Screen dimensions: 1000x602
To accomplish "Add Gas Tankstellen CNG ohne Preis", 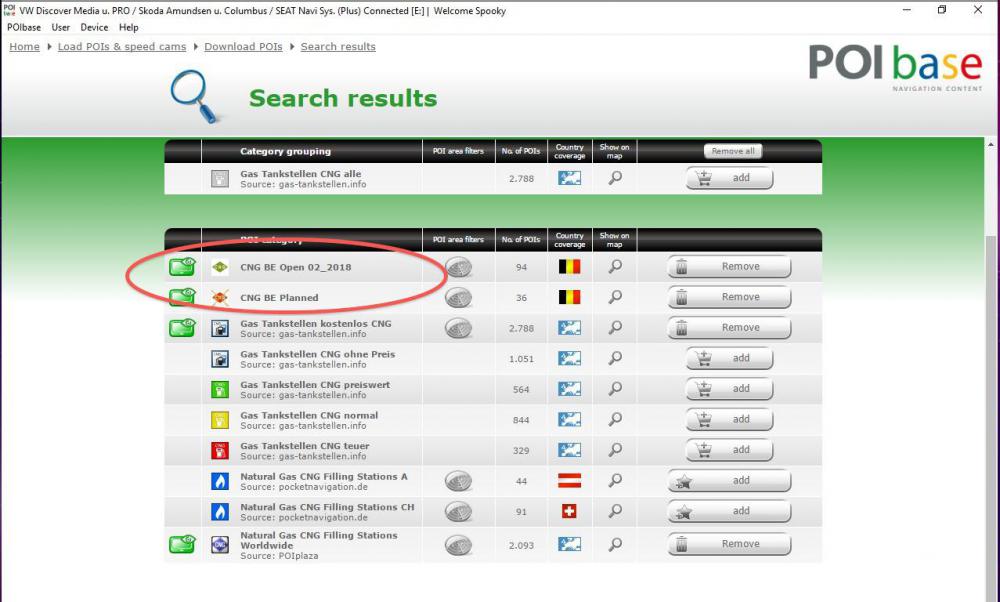I will pos(730,358).
